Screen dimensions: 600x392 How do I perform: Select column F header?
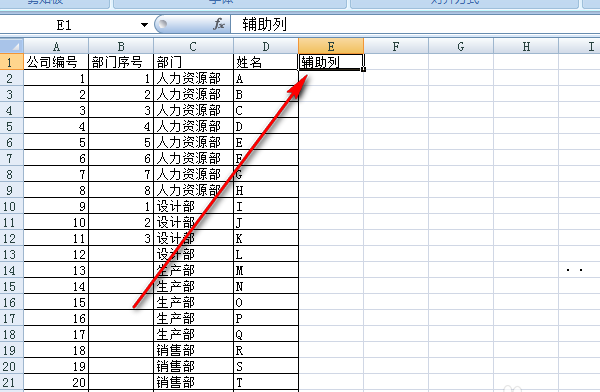coord(396,46)
